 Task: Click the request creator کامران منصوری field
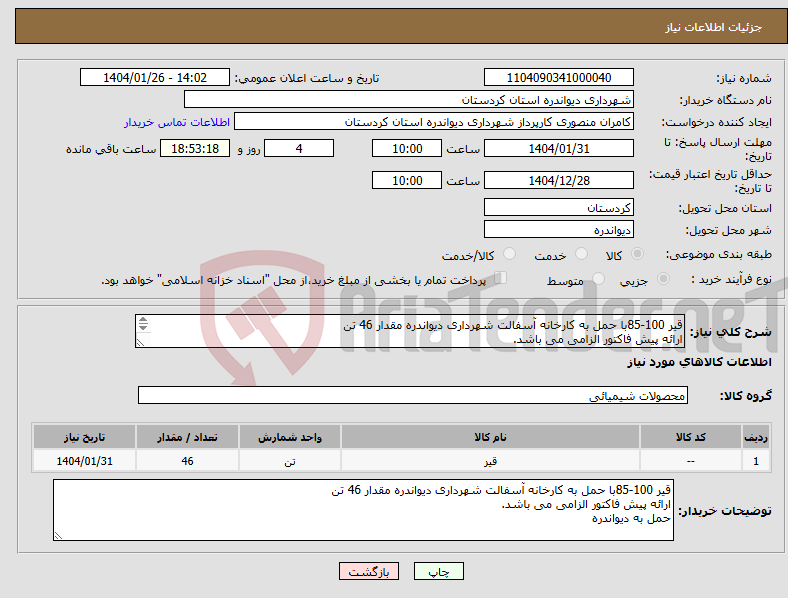(434, 122)
